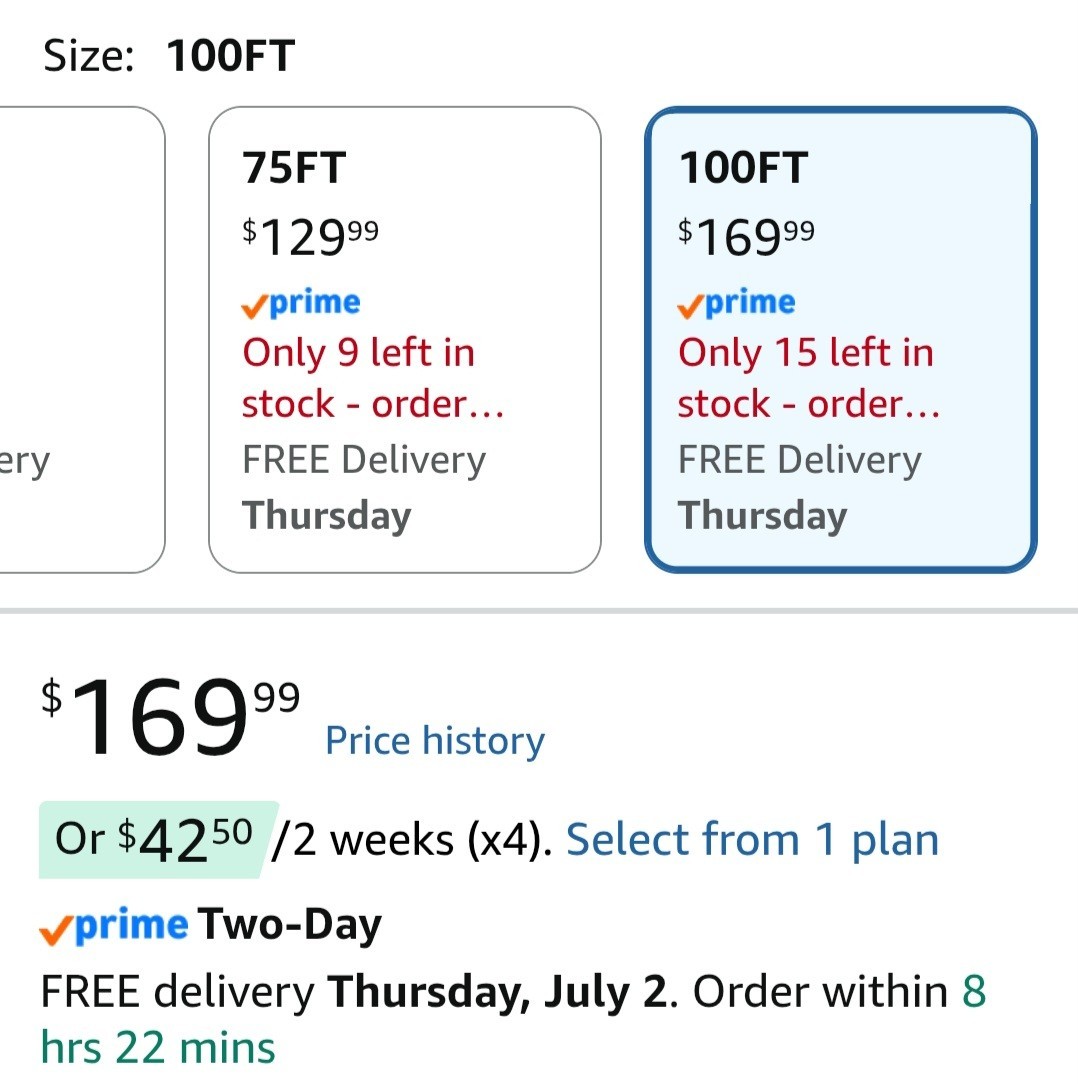Click the $129.99 price in 75FT card
The width and height of the screenshot is (1078, 1084).
coord(310,236)
